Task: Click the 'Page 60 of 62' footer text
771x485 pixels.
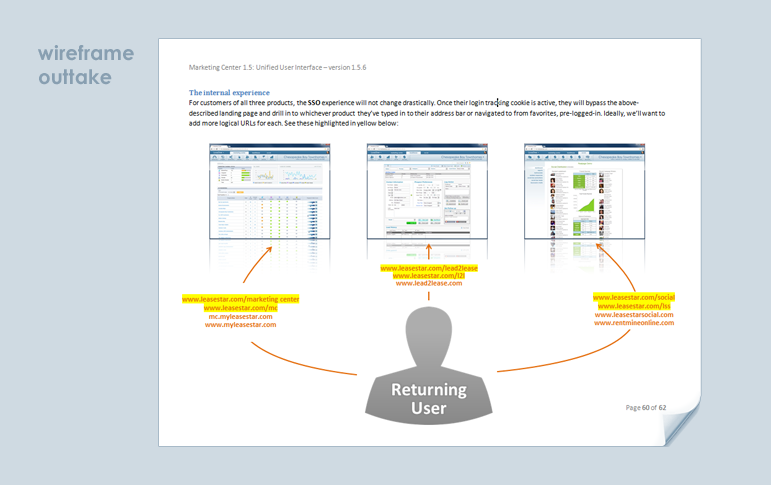Action: [x=645, y=407]
